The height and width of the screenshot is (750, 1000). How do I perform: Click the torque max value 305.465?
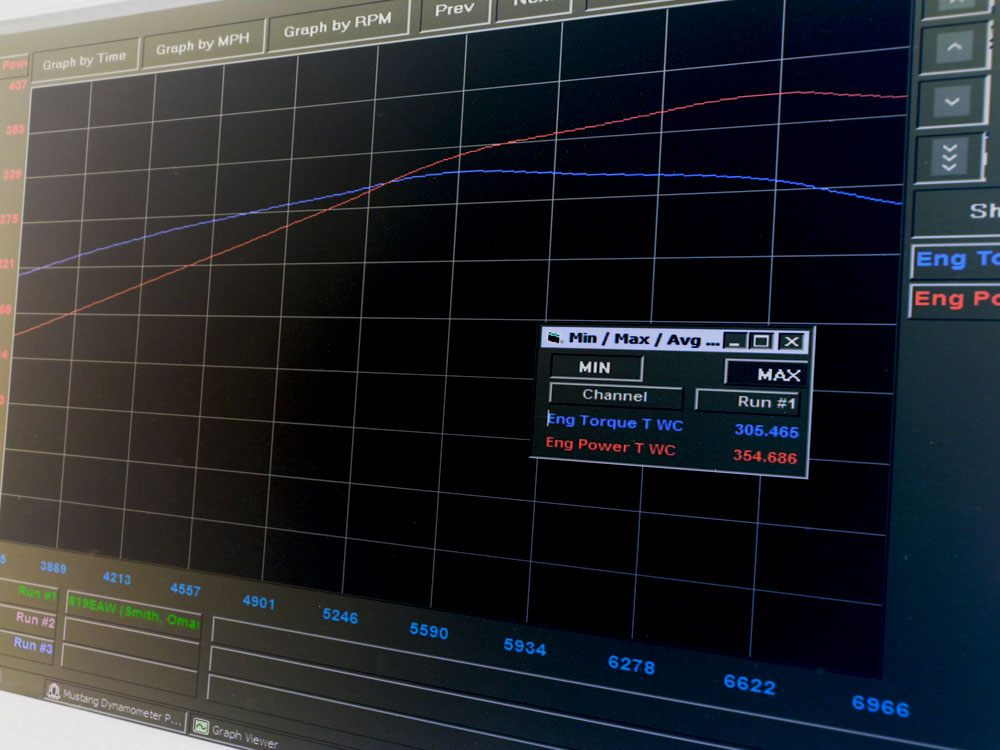(x=766, y=431)
